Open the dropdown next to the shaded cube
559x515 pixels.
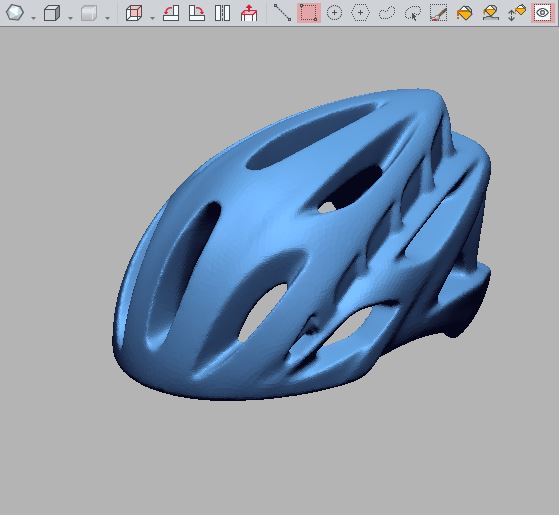107,18
